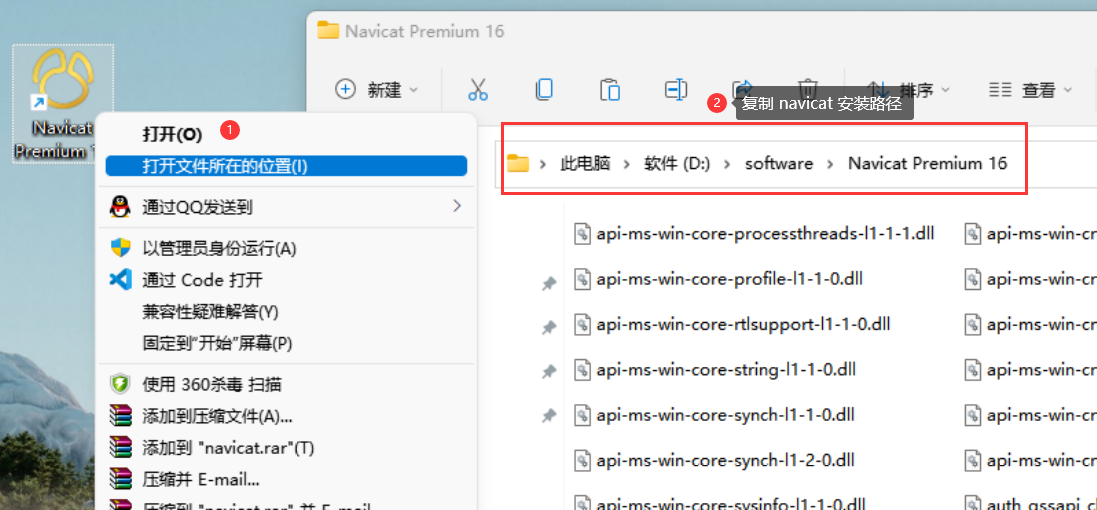Click the QQ penguin icon in context menu

tap(120, 206)
